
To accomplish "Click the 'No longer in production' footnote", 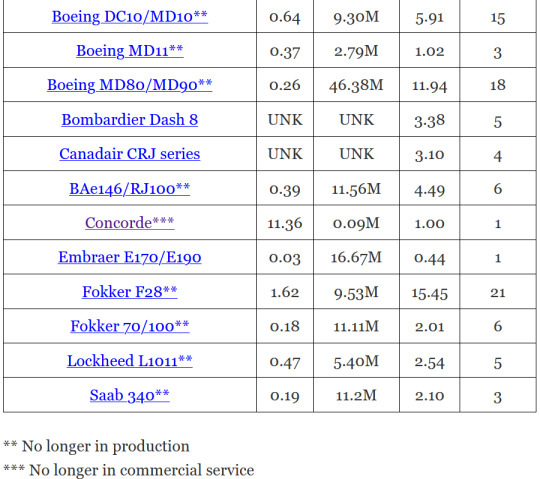I will 96,446.
